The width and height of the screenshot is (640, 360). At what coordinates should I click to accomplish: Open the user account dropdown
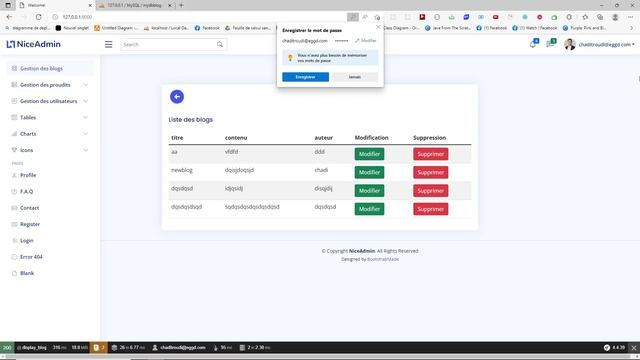point(607,44)
